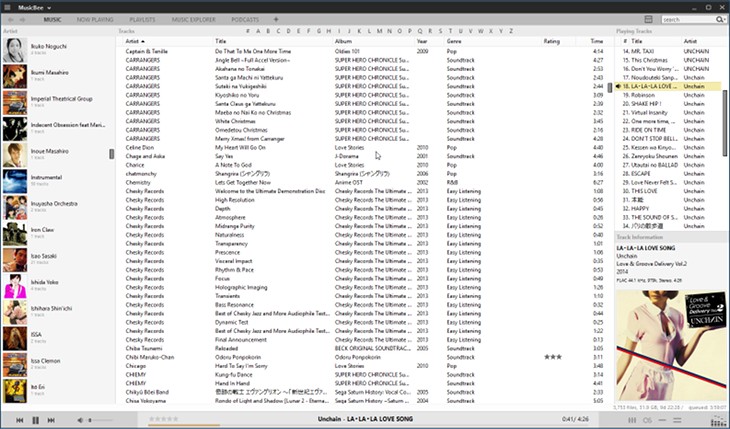Image resolution: width=730 pixels, height=429 pixels.
Task: Sort tracks by the Rating column header
Action: [x=559, y=41]
